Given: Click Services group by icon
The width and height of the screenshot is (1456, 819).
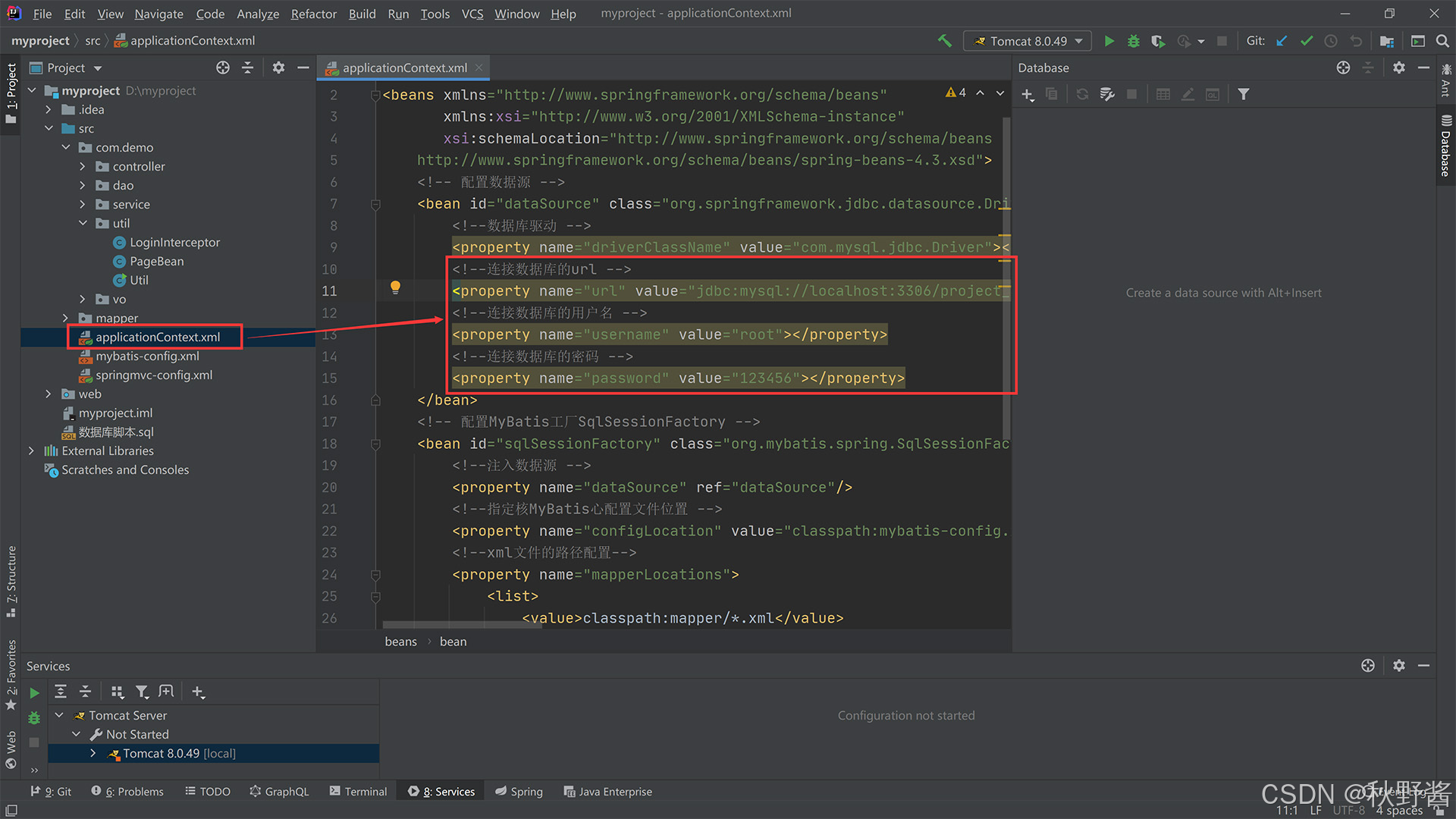Looking at the screenshot, I should click(x=117, y=692).
